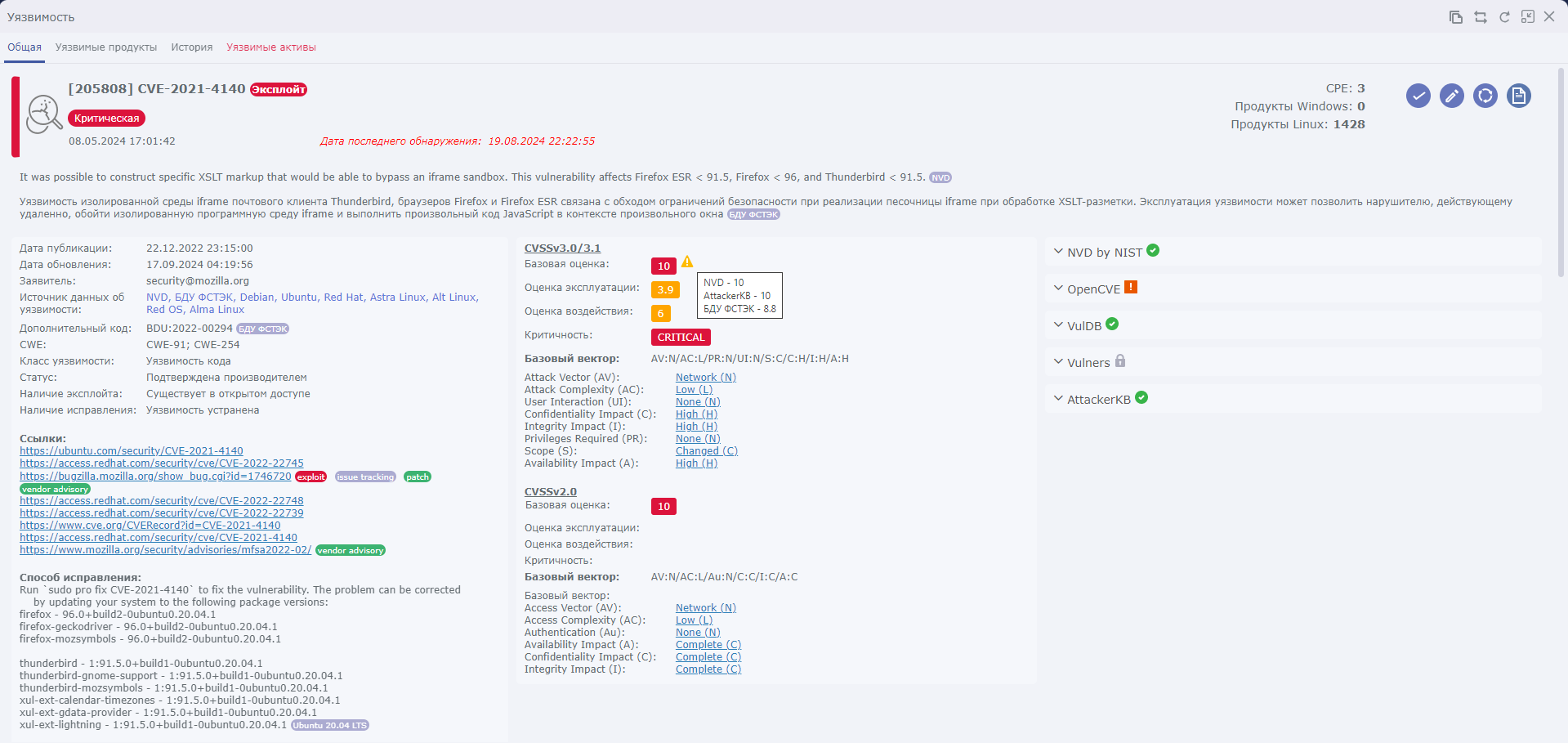Click the pencil edit vulnerability icon
1568x743 pixels.
pos(1451,96)
